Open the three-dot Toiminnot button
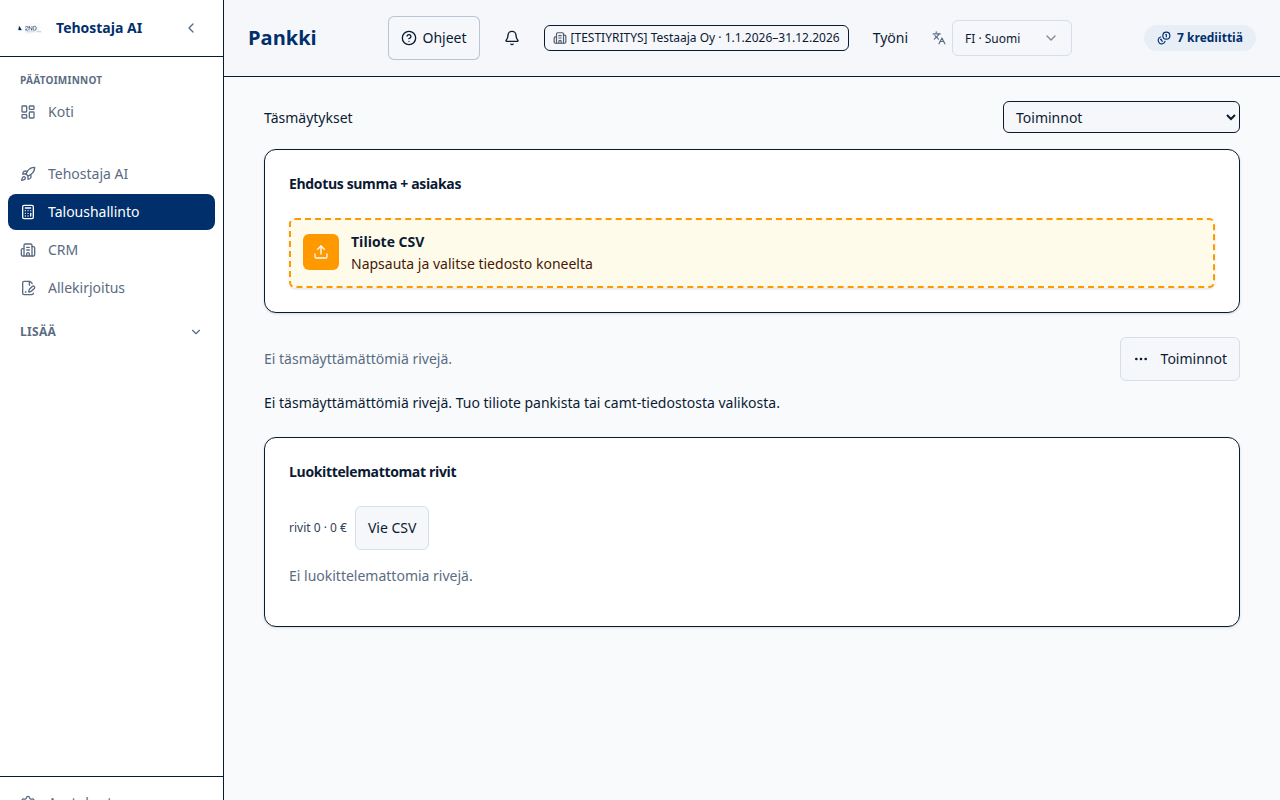The height and width of the screenshot is (800, 1280). [x=1180, y=359]
